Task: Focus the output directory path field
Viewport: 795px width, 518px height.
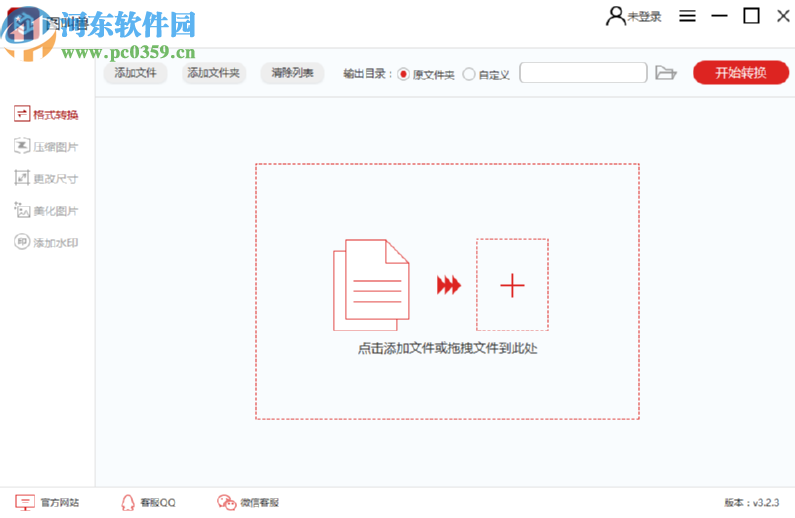Action: [583, 73]
